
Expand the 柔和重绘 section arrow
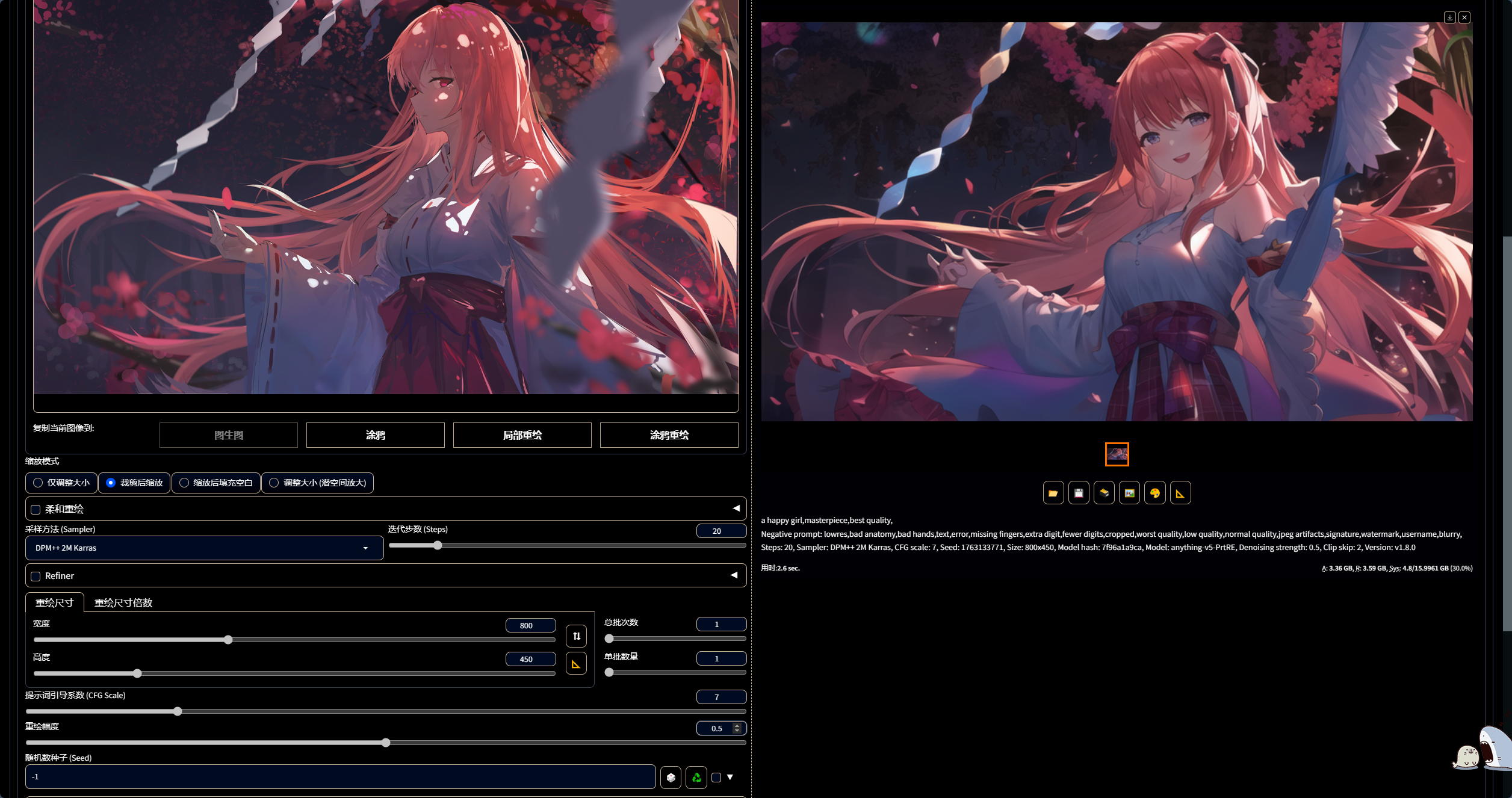coord(736,509)
